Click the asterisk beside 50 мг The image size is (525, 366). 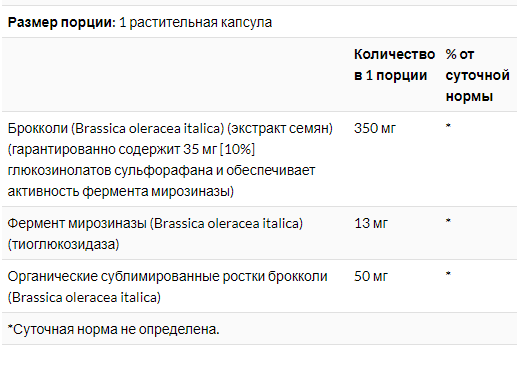coord(448,275)
